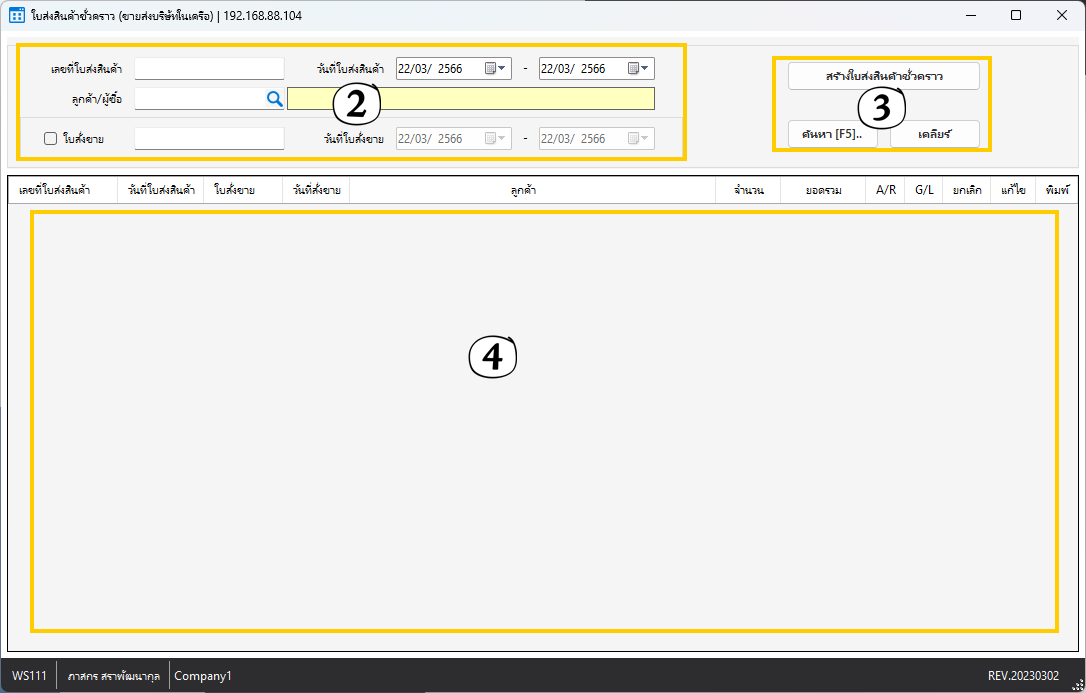
Task: Click the ยอดรวม column header
Action: click(823, 190)
